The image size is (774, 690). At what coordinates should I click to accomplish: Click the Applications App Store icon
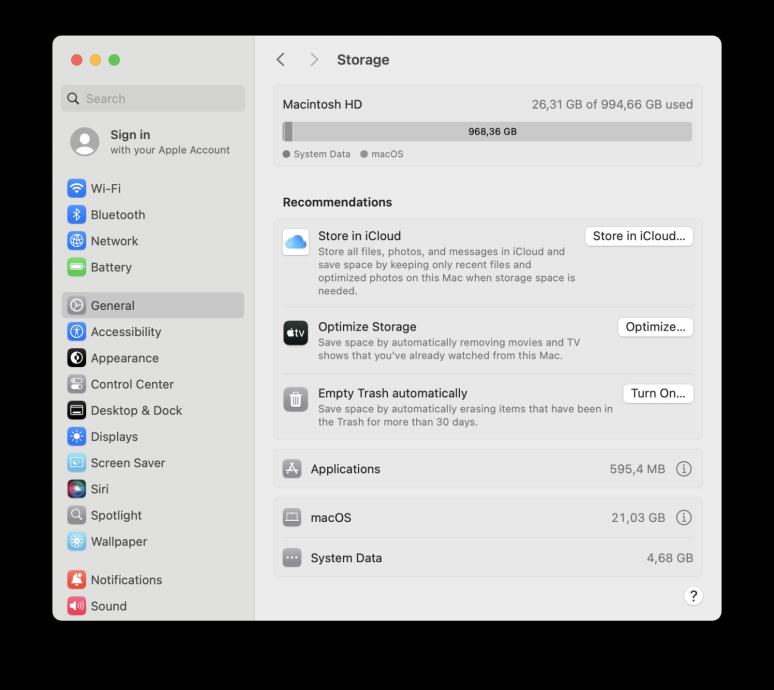tap(292, 468)
